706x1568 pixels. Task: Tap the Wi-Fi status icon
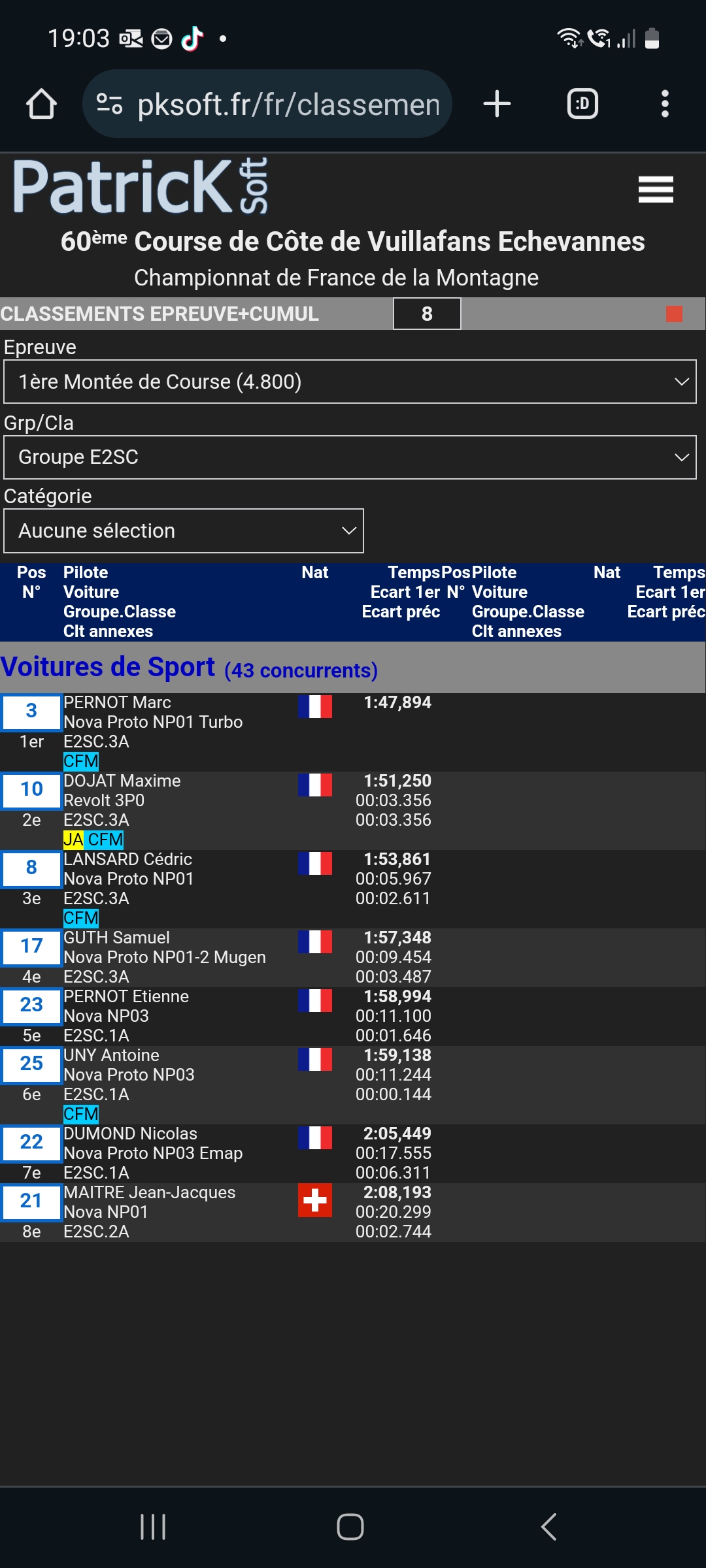tap(569, 39)
